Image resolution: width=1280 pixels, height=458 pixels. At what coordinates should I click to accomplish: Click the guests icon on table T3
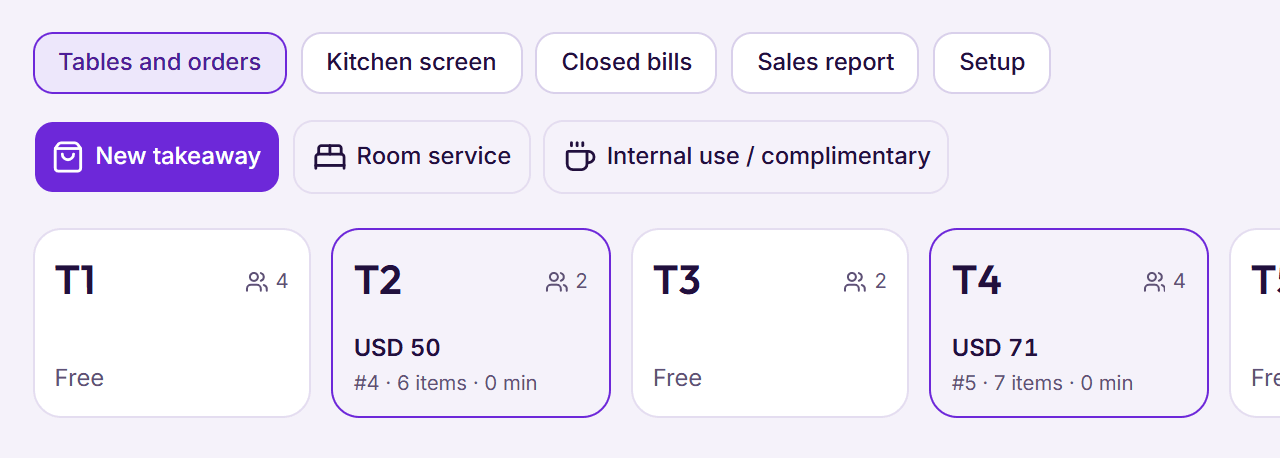click(855, 282)
